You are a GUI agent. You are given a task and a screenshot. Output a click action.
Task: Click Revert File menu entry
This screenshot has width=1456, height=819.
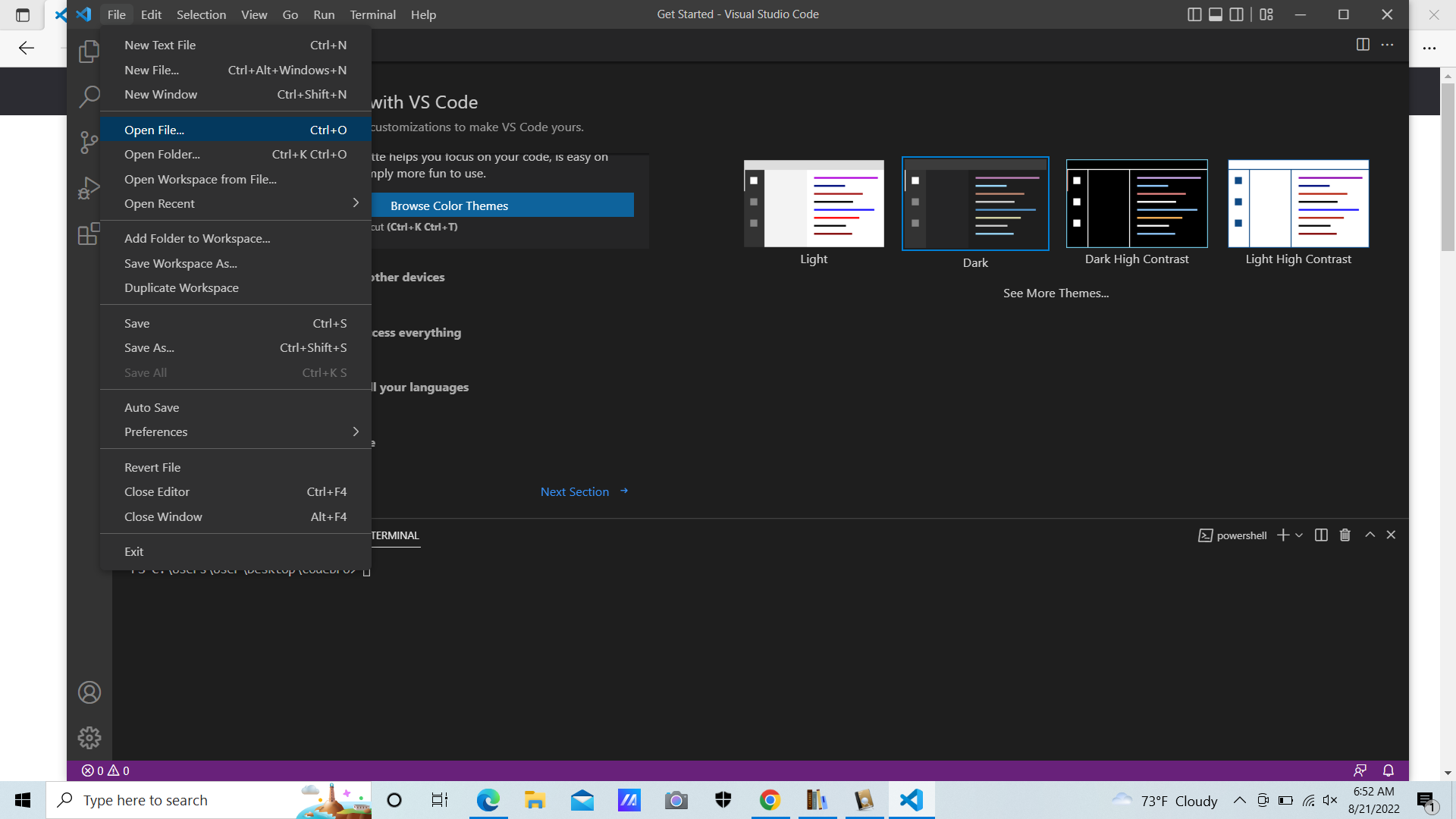[235, 467]
